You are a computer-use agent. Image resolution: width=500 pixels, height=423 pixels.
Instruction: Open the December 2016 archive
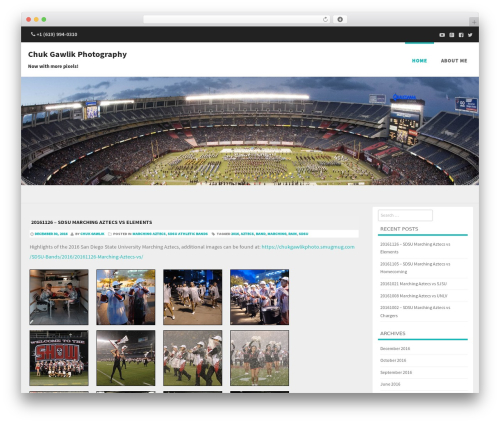[x=395, y=348]
